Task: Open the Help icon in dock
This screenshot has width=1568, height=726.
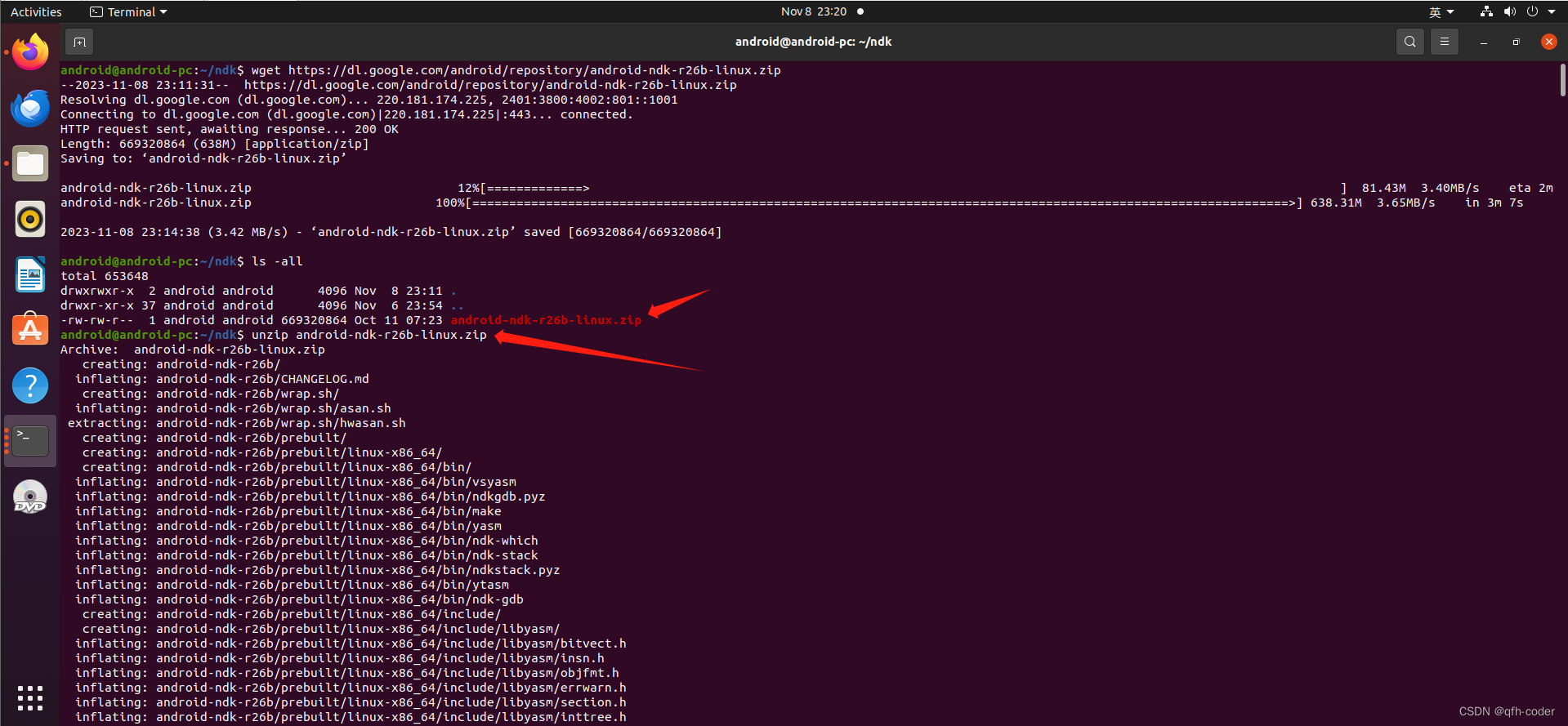Action: (x=30, y=385)
